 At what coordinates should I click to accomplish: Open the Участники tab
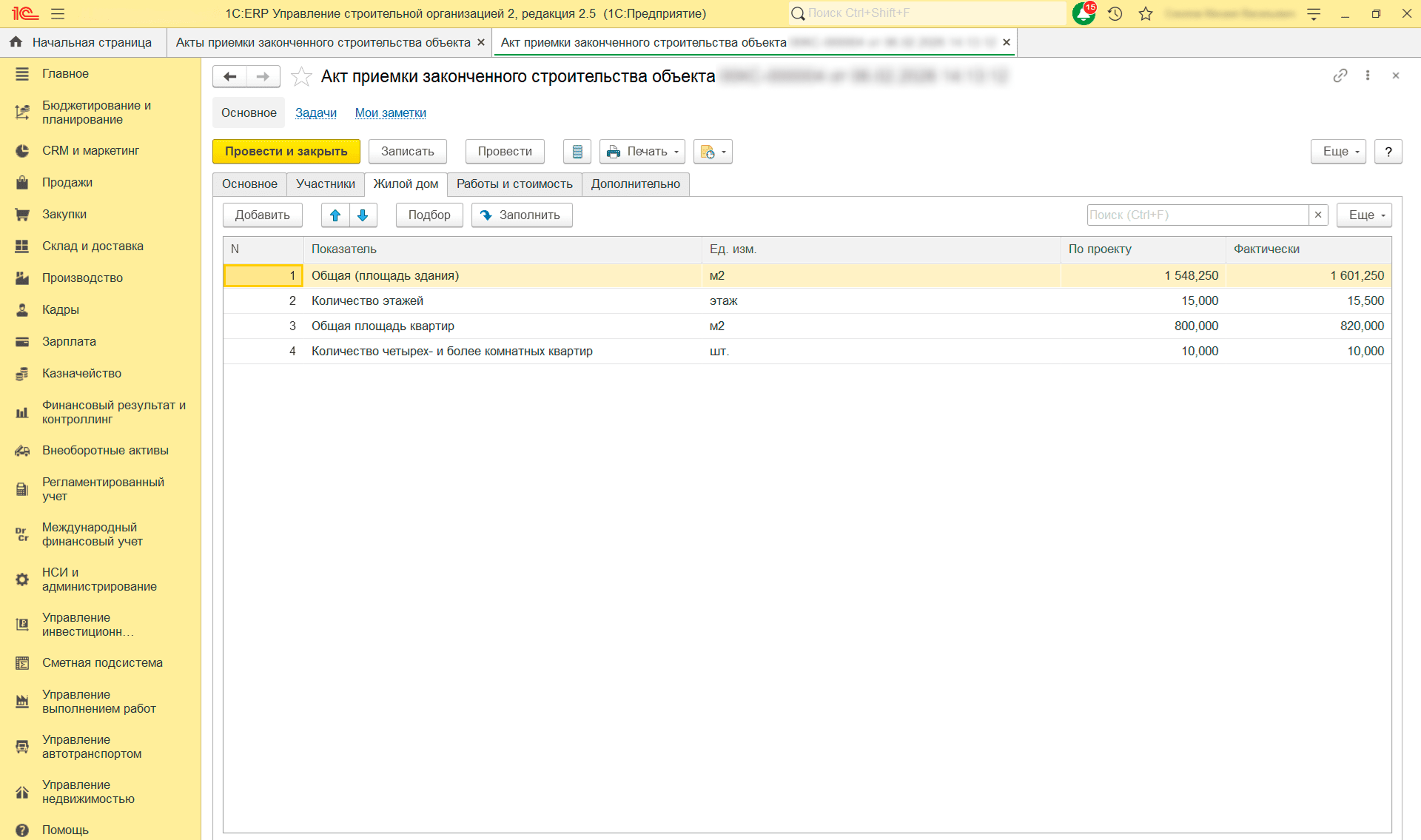coord(325,184)
